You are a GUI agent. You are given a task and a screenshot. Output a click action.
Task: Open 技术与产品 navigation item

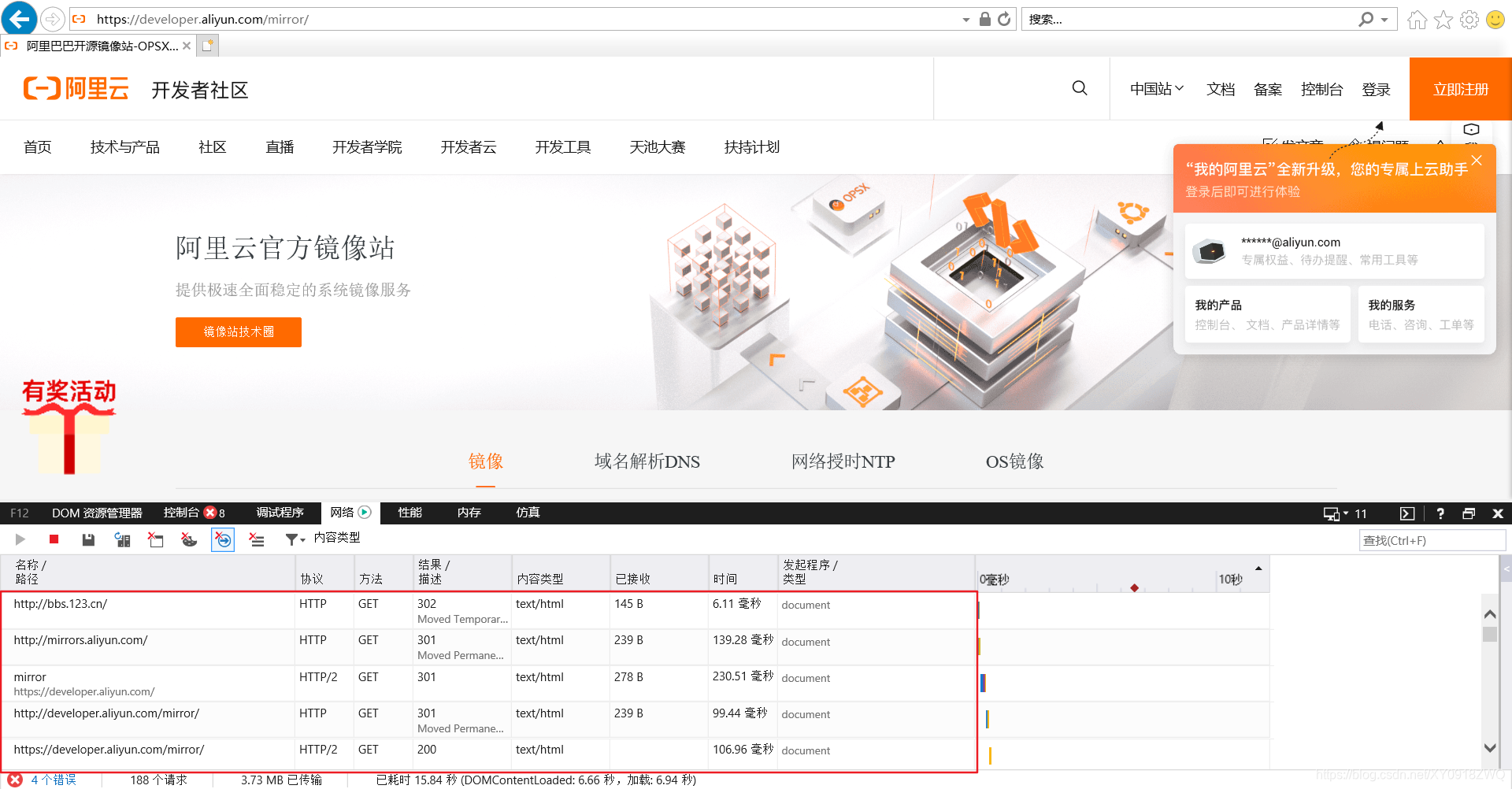124,147
